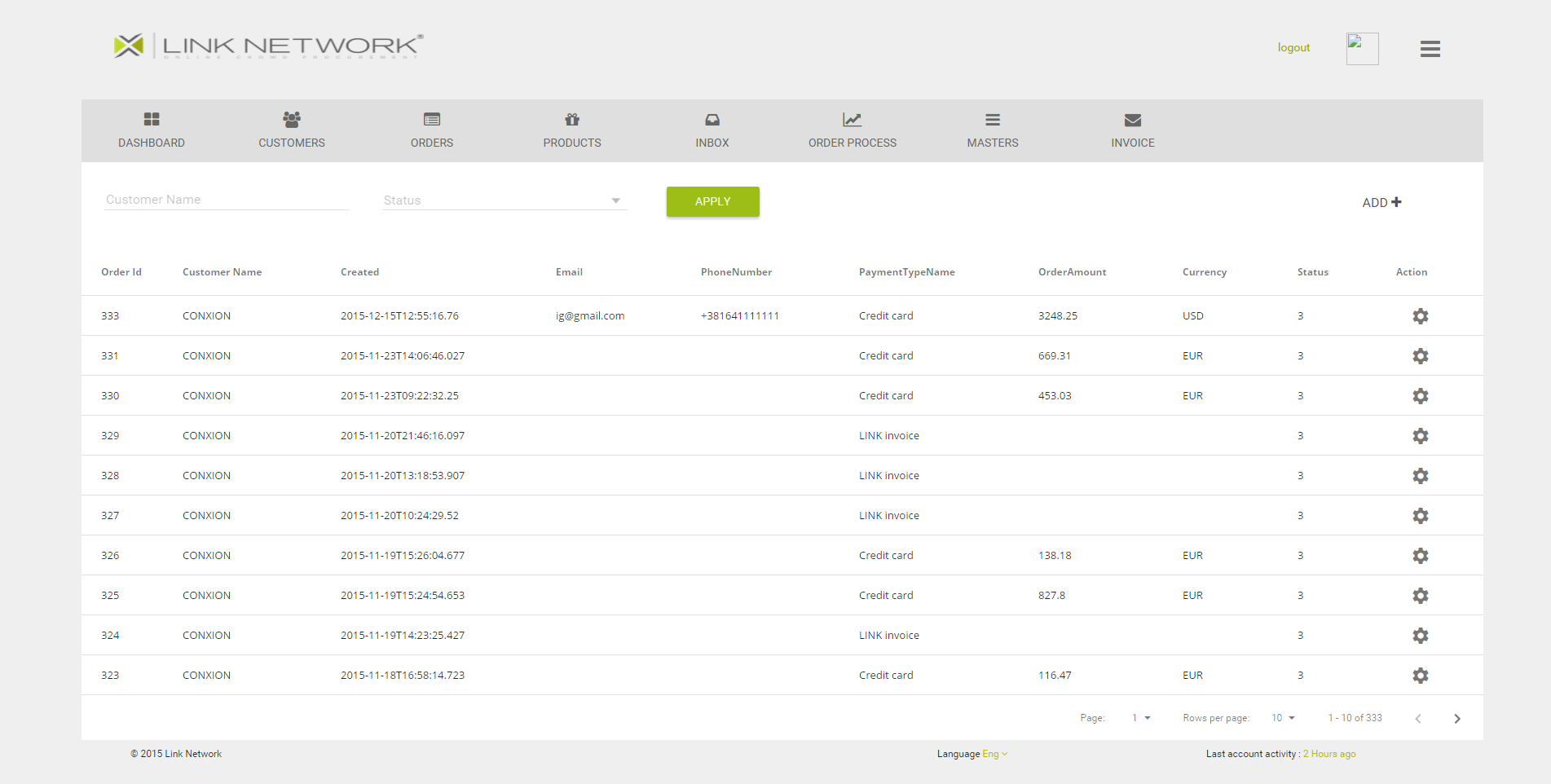Viewport: 1551px width, 784px height.
Task: Click the Customers people icon
Action: pos(292,120)
